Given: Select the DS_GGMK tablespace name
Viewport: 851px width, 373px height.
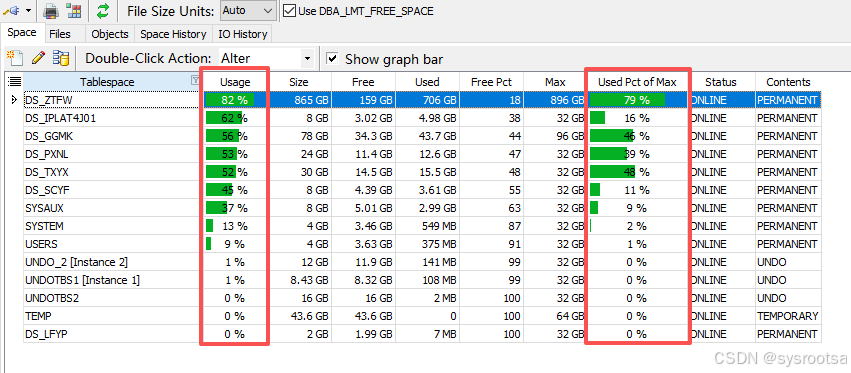Looking at the screenshot, I should click(x=48, y=136).
